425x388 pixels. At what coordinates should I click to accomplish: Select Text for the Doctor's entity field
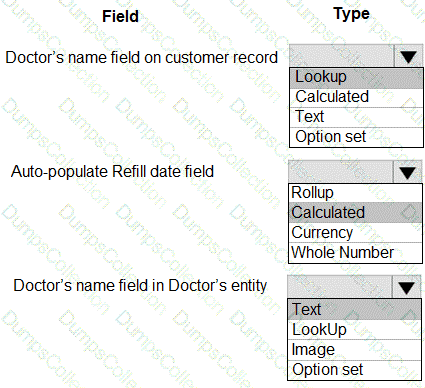pos(354,309)
